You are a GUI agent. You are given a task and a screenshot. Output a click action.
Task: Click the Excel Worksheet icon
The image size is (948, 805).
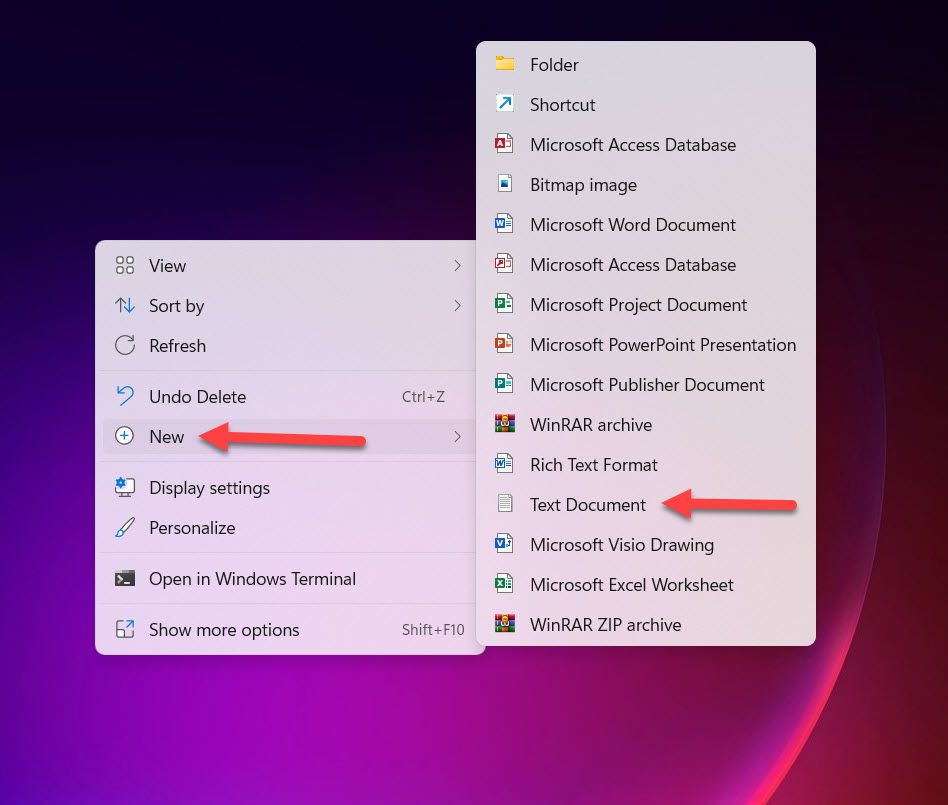[x=505, y=585]
